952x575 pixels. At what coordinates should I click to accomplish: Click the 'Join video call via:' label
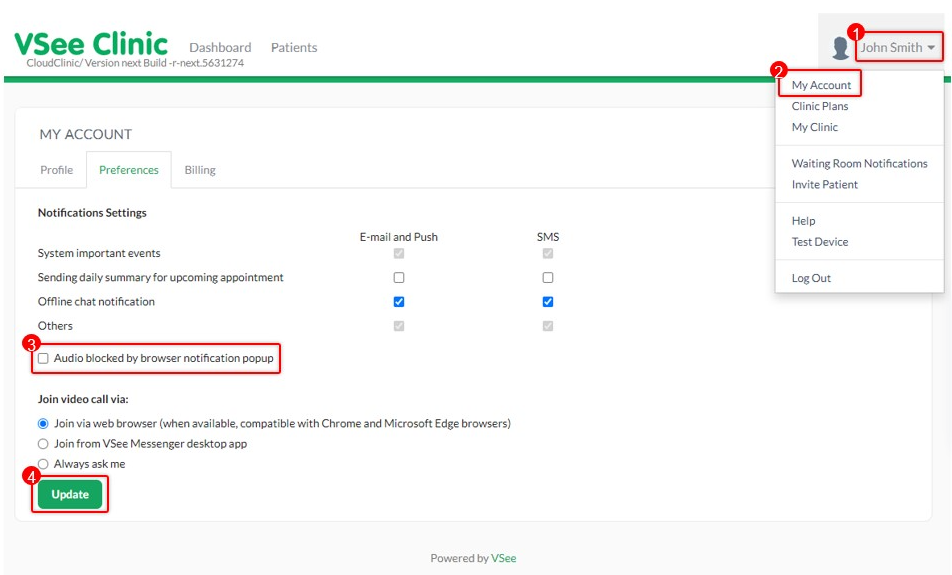tap(83, 399)
